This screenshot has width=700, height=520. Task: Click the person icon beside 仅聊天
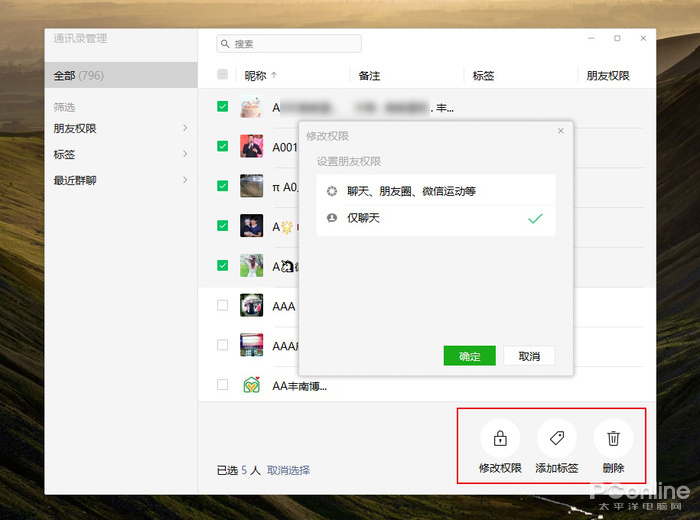click(x=332, y=218)
